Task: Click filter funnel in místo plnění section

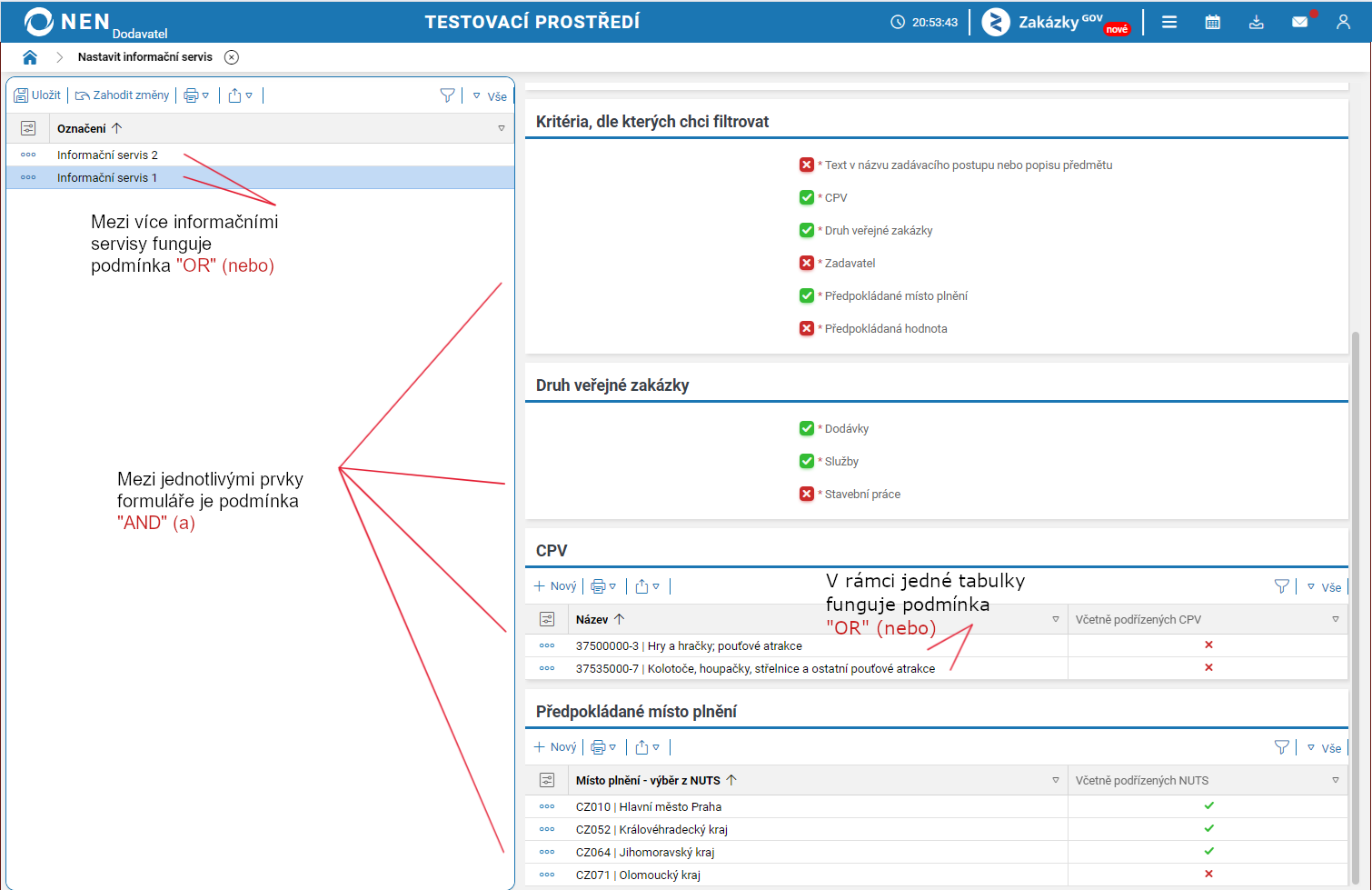Action: pos(1282,747)
